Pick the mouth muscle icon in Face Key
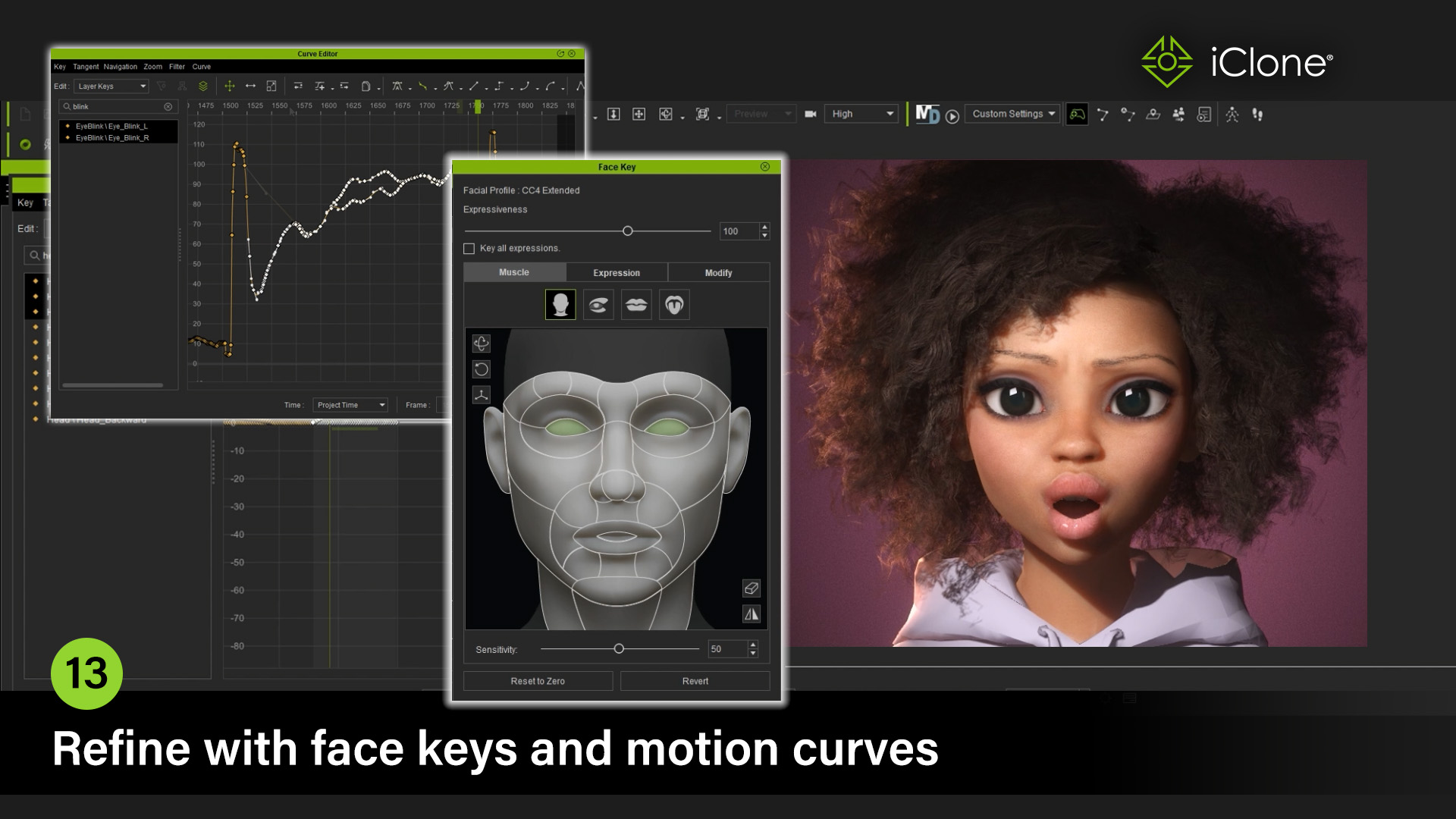This screenshot has height=819, width=1456. click(x=636, y=304)
